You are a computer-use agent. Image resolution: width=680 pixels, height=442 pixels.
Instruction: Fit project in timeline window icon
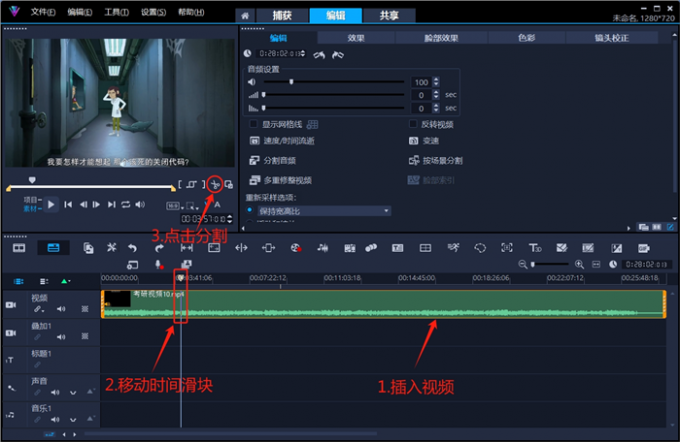click(596, 264)
